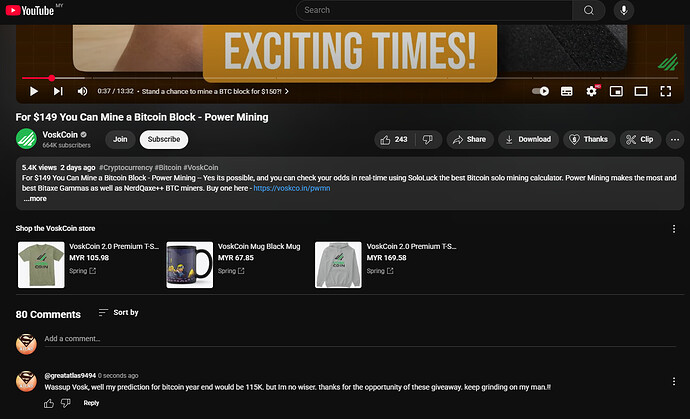Send Thanks to the creator
The image size is (690, 419).
point(589,140)
